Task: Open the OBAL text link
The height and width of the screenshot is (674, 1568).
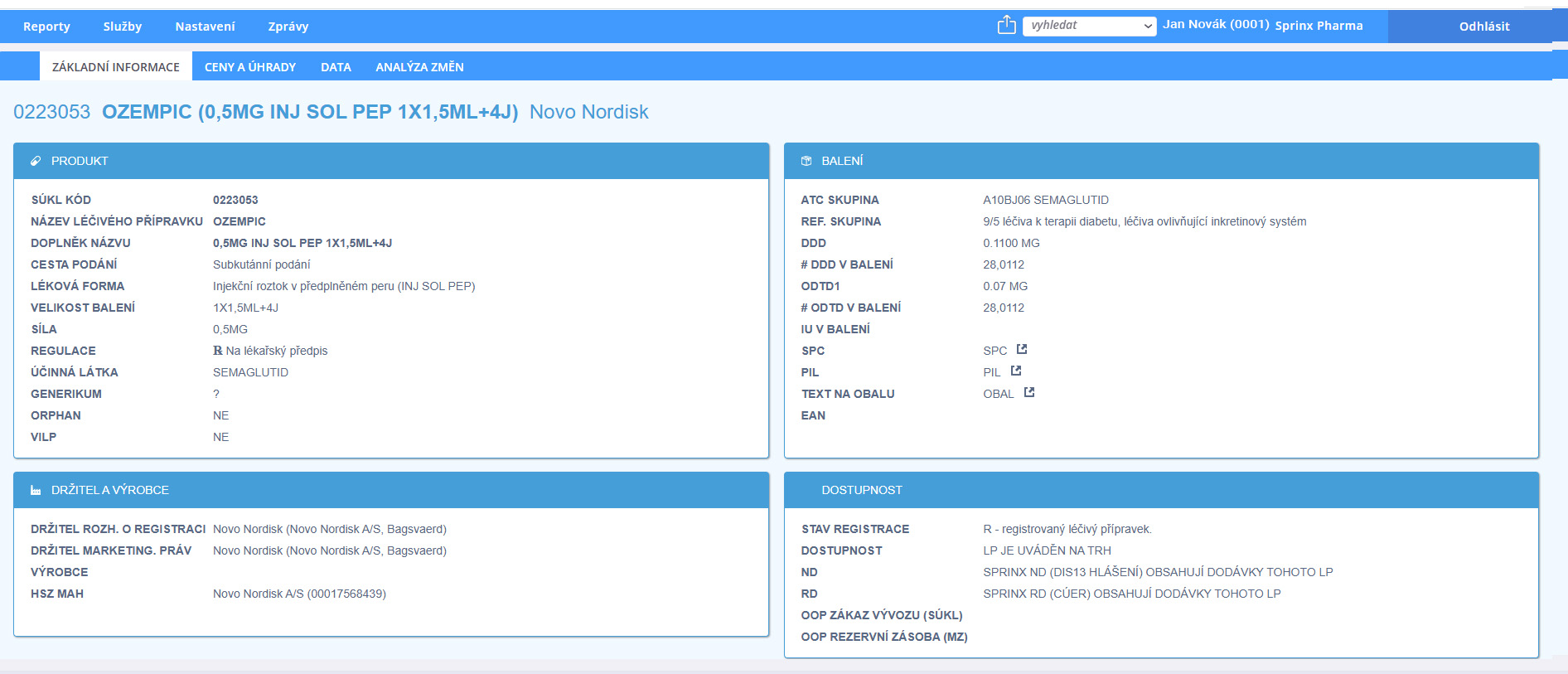Action: [999, 394]
